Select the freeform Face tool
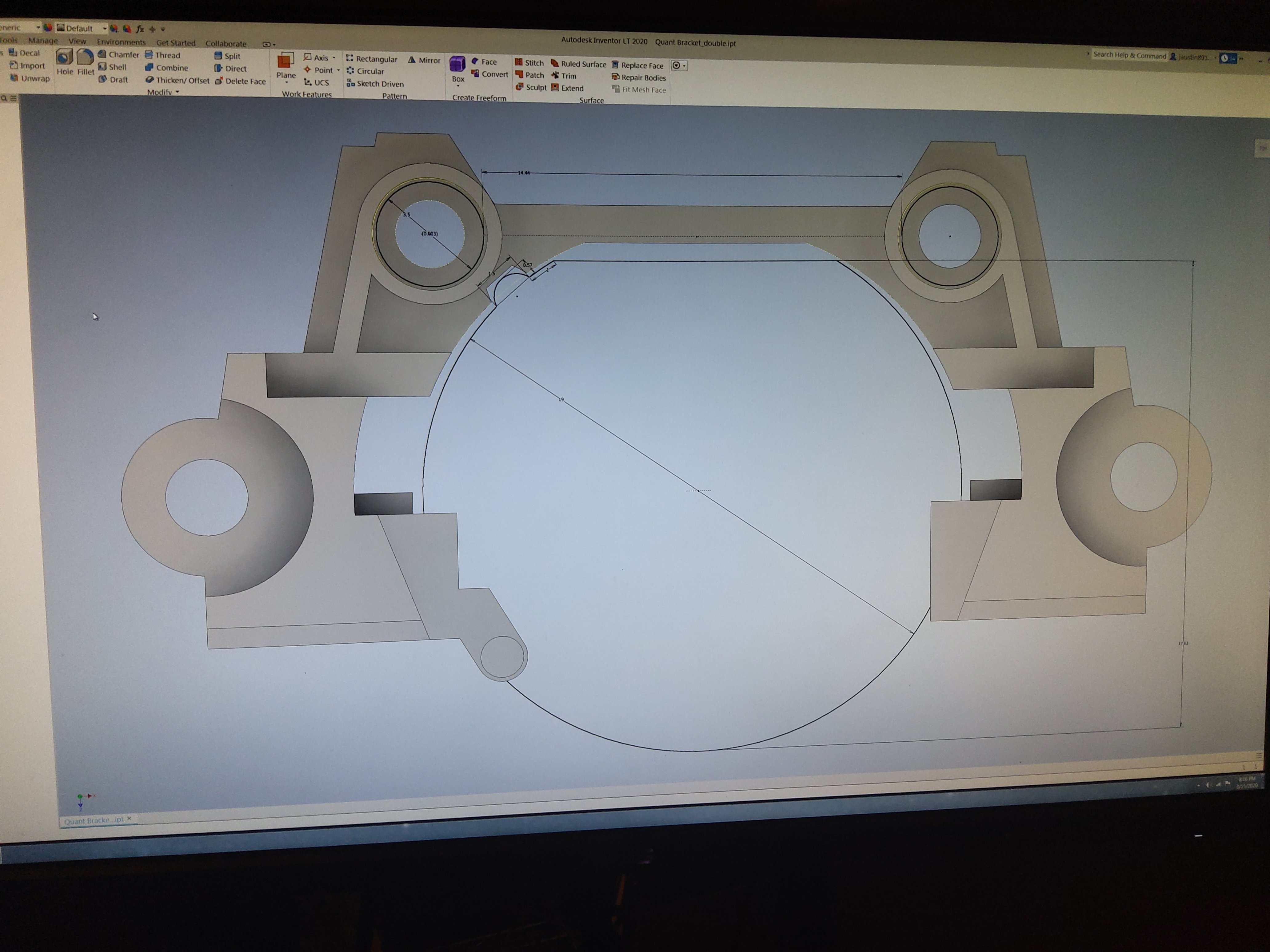Image resolution: width=1270 pixels, height=952 pixels. pyautogui.click(x=484, y=62)
